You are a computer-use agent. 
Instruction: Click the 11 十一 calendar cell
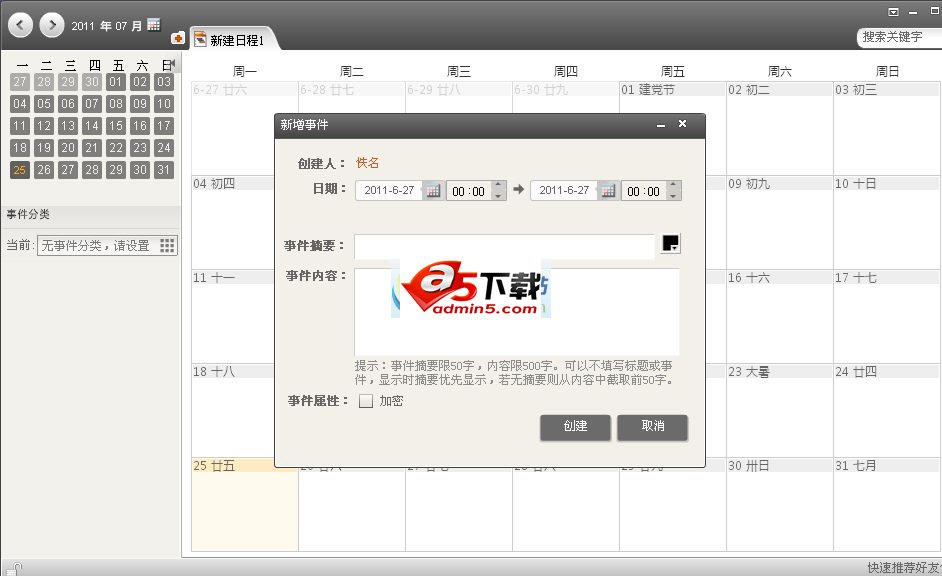click(x=233, y=317)
